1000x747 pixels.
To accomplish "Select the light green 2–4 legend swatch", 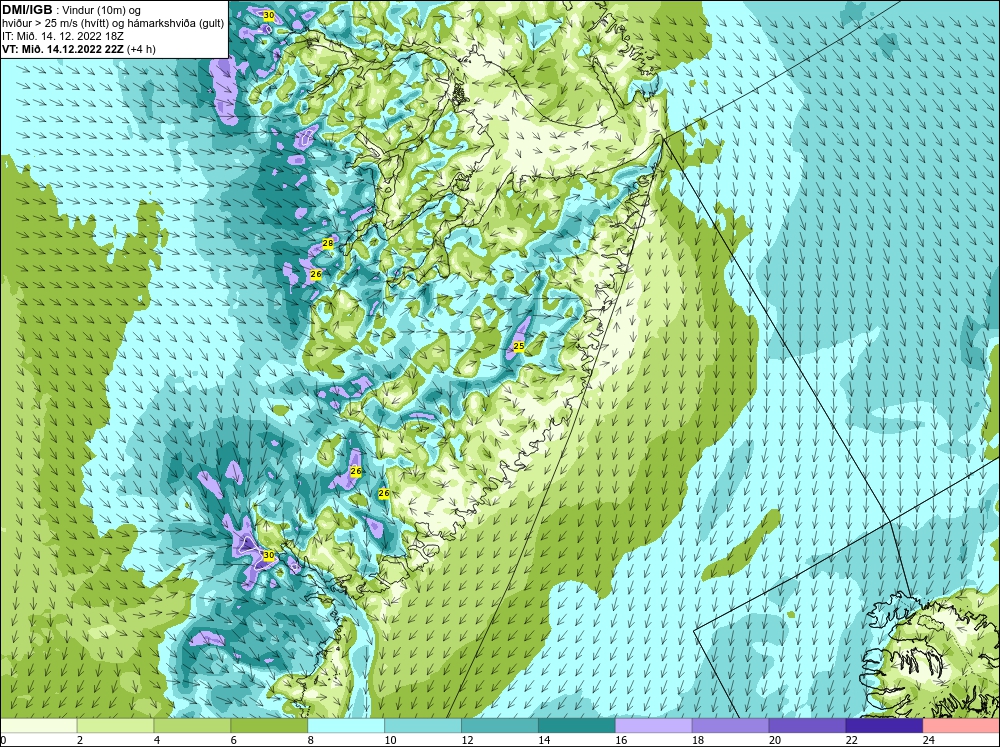I will (115, 726).
